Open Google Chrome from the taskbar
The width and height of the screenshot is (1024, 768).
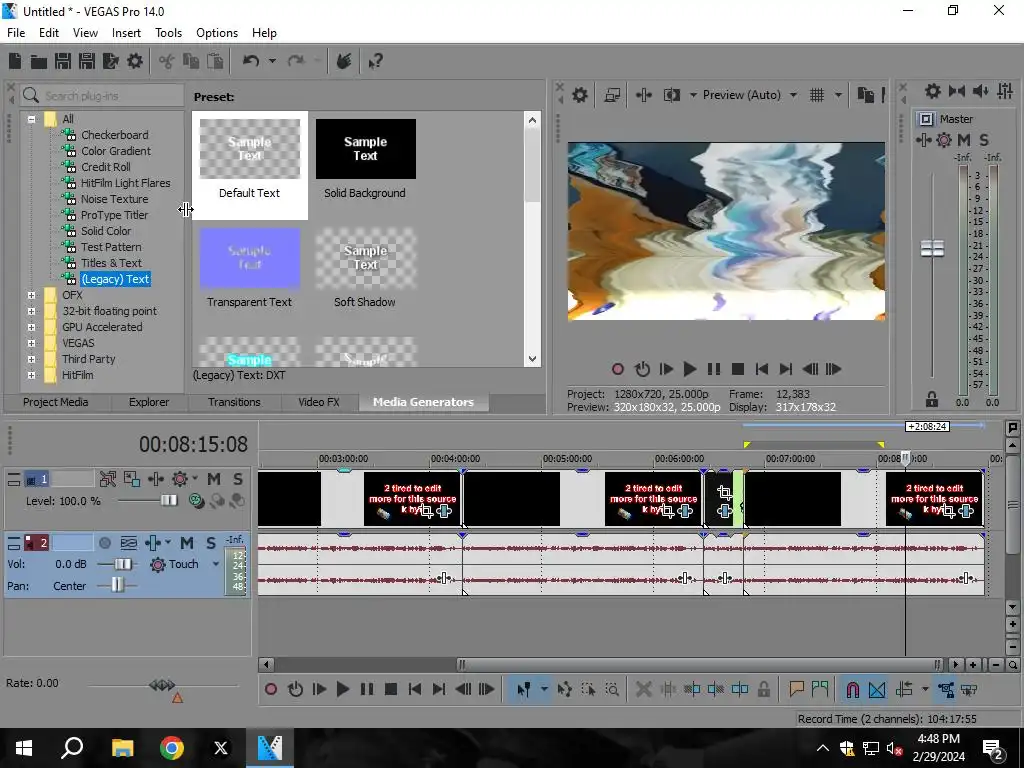172,748
